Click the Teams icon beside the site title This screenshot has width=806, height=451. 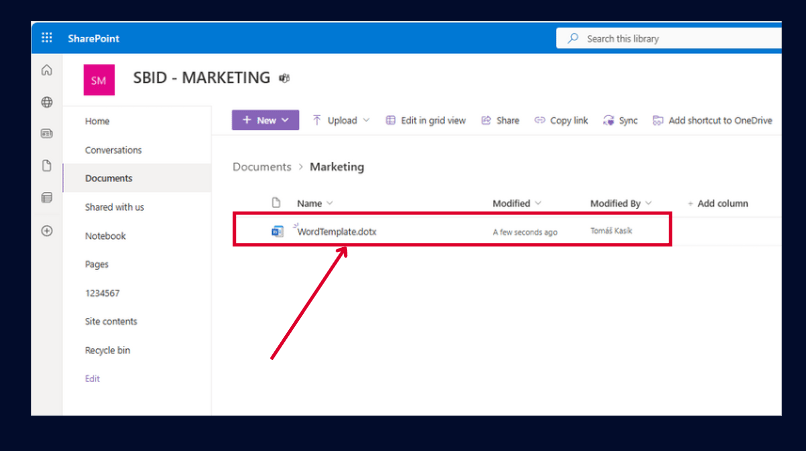(284, 78)
